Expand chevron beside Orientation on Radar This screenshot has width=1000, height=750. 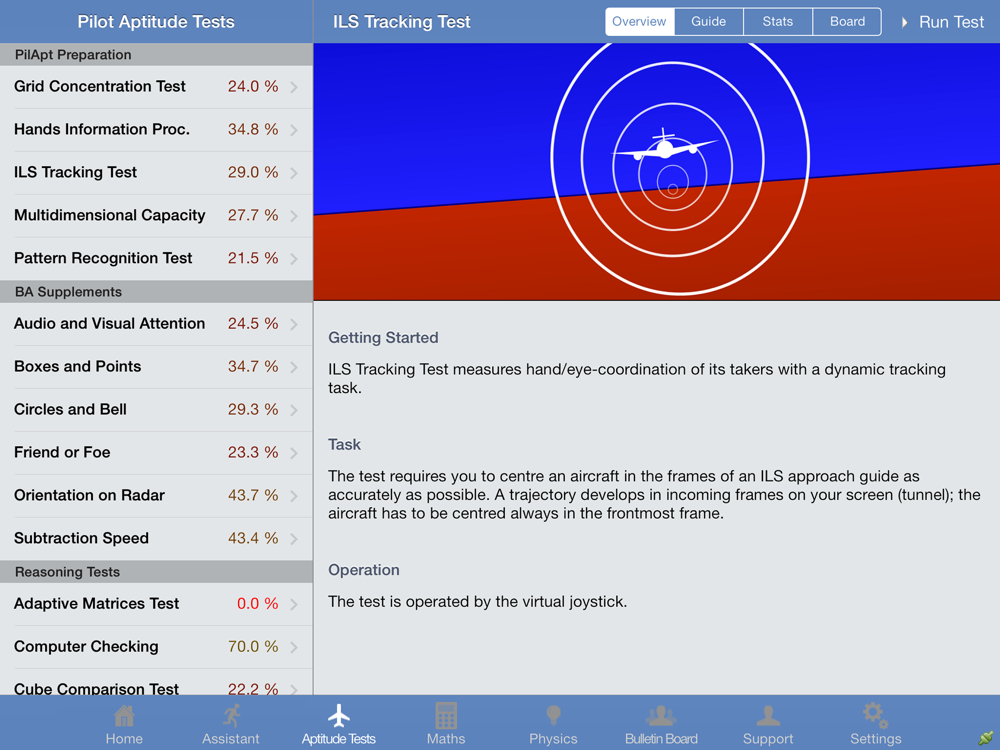[x=294, y=496]
